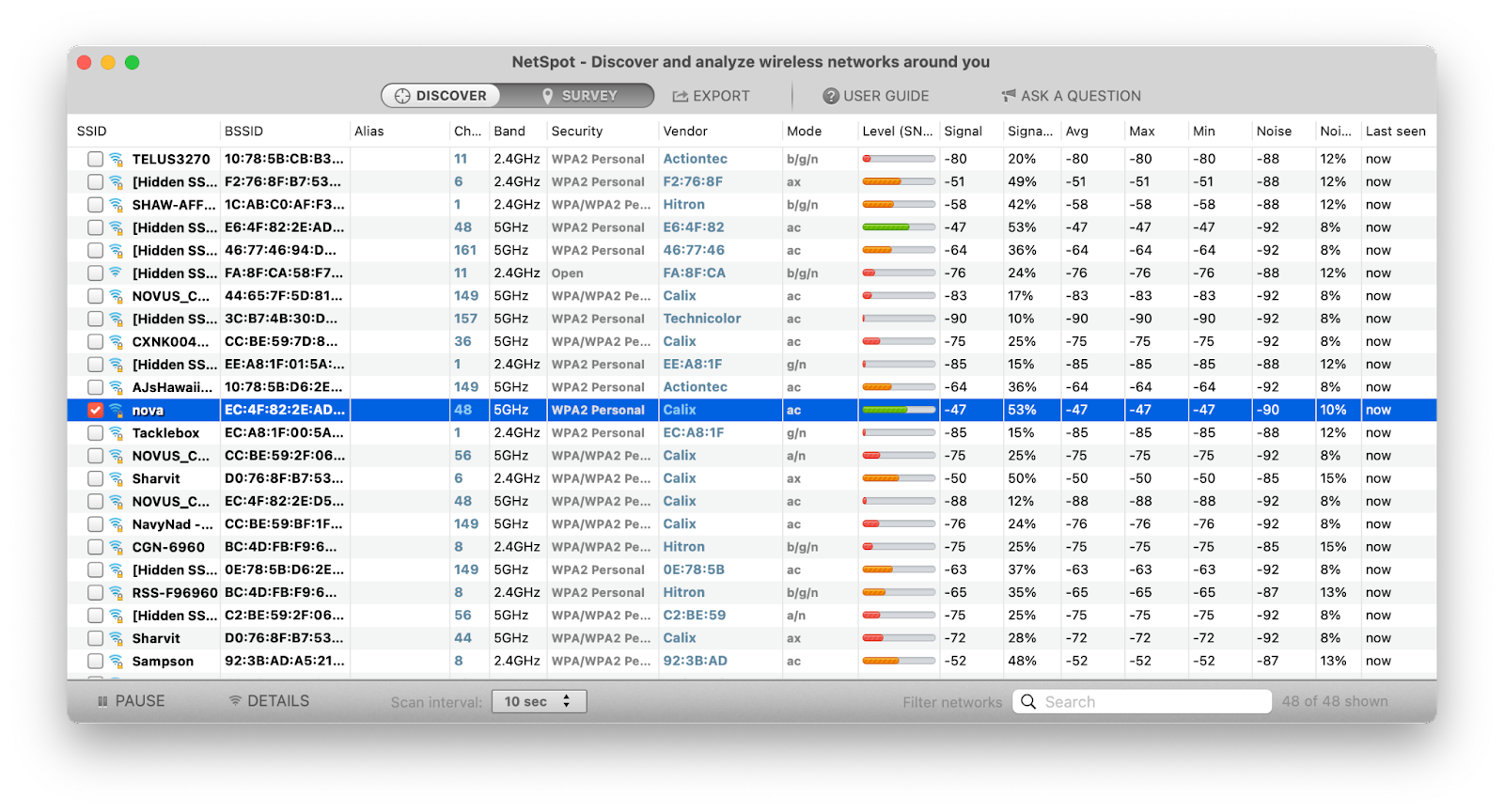Click channel 161 cell

click(465, 250)
